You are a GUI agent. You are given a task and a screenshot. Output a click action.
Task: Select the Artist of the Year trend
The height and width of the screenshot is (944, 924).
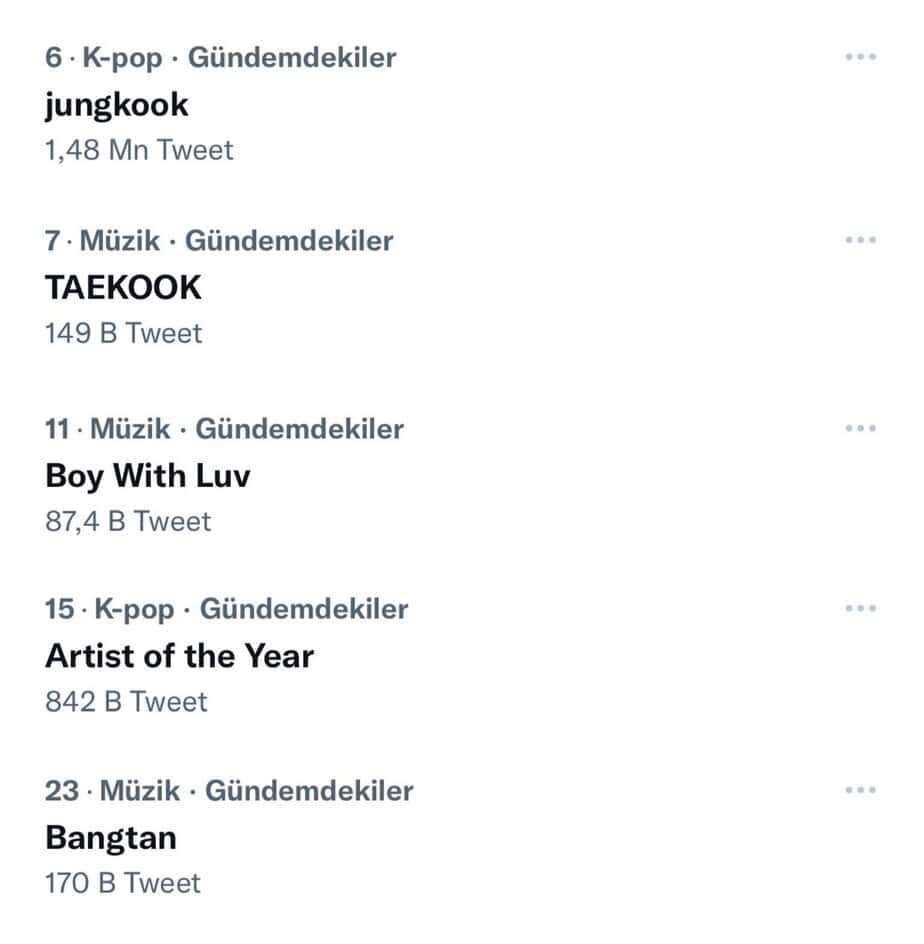(179, 656)
